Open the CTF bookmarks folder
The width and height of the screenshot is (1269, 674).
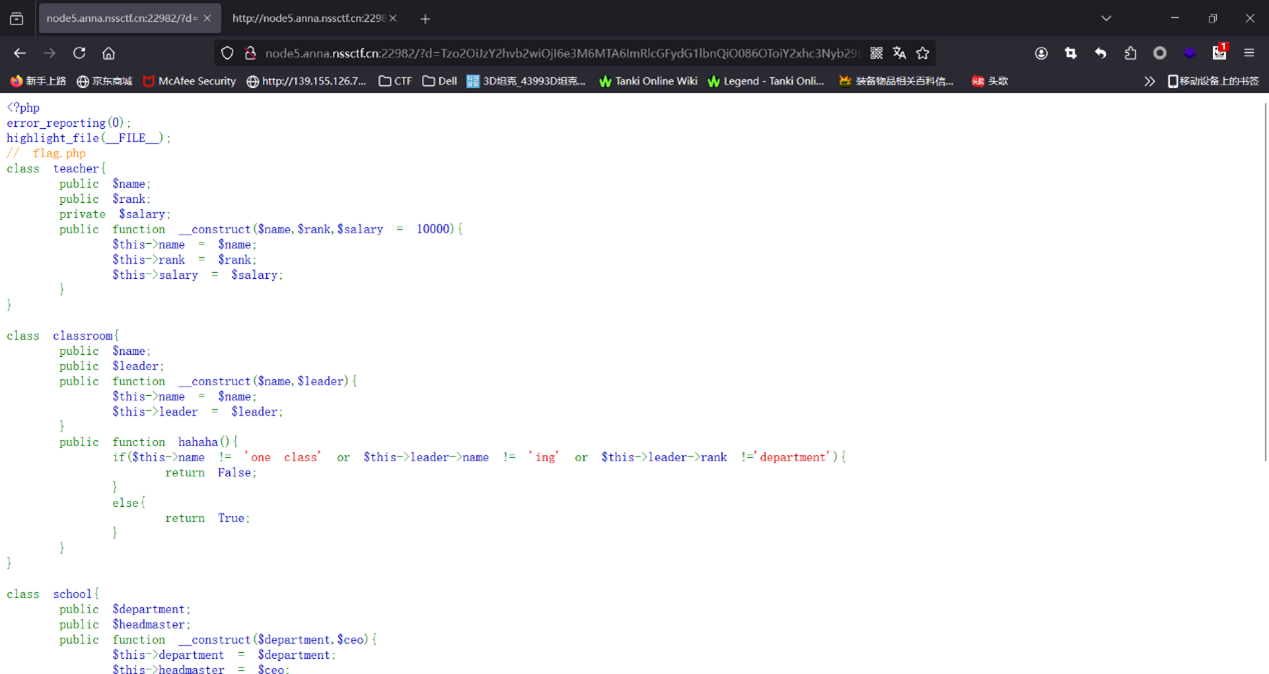pyautogui.click(x=395, y=81)
